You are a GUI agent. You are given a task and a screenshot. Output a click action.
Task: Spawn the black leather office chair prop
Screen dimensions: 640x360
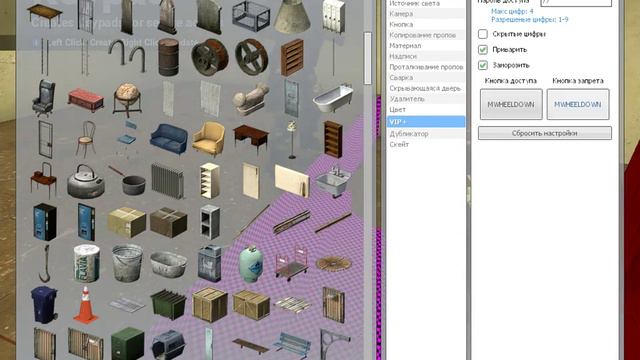[x=44, y=98]
